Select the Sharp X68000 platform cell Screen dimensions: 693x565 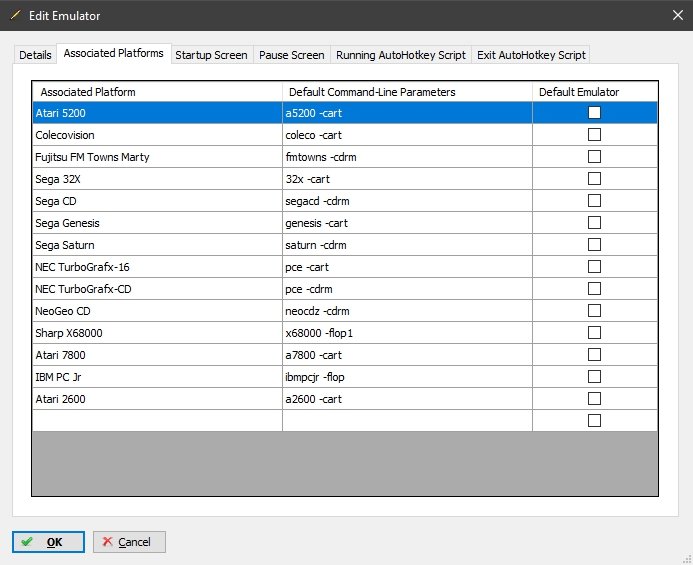[157, 333]
